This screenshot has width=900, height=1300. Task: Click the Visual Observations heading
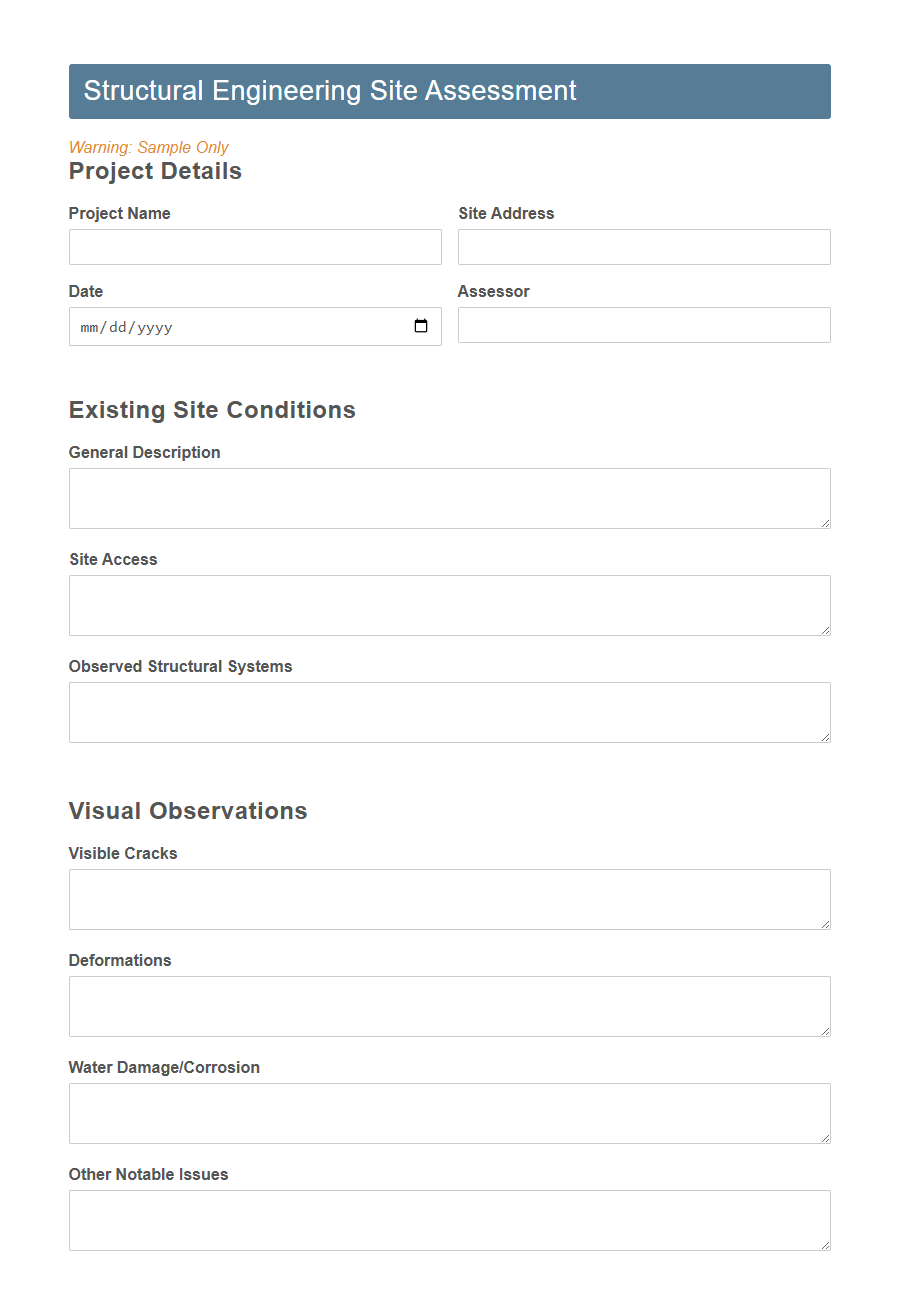[x=188, y=811]
